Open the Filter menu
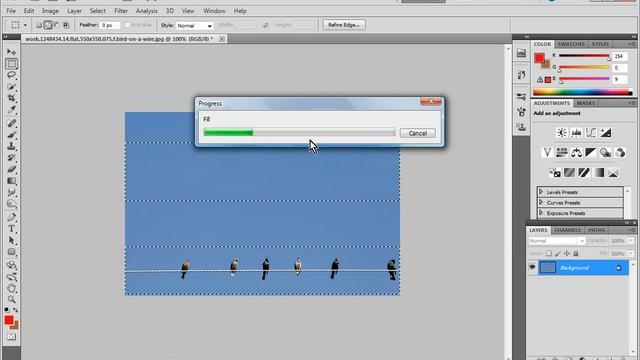The width and height of the screenshot is (640, 360). 121,11
